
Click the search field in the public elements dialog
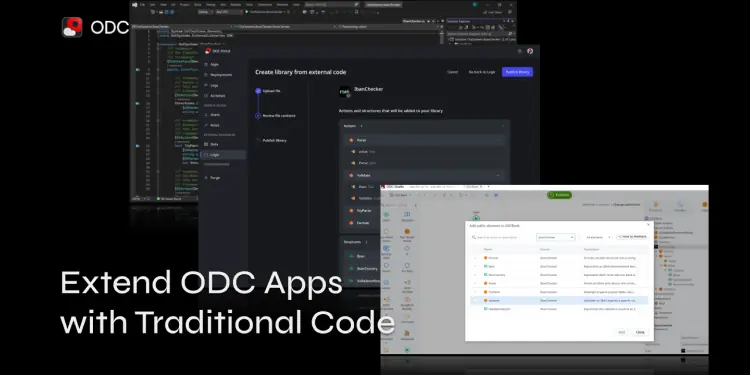coord(501,237)
